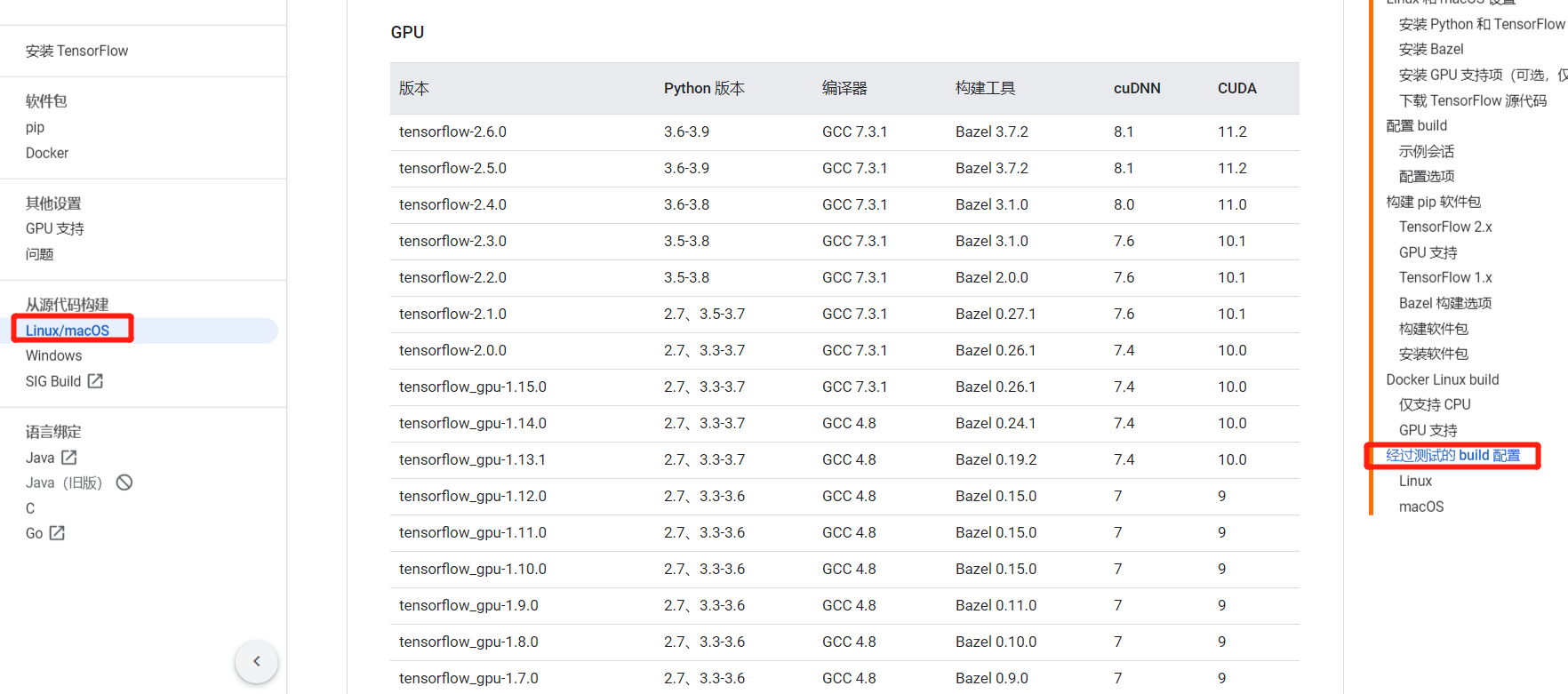Go to GPU 支持 in left sidebar
Viewport: 1568px width, 694px height.
[x=55, y=228]
